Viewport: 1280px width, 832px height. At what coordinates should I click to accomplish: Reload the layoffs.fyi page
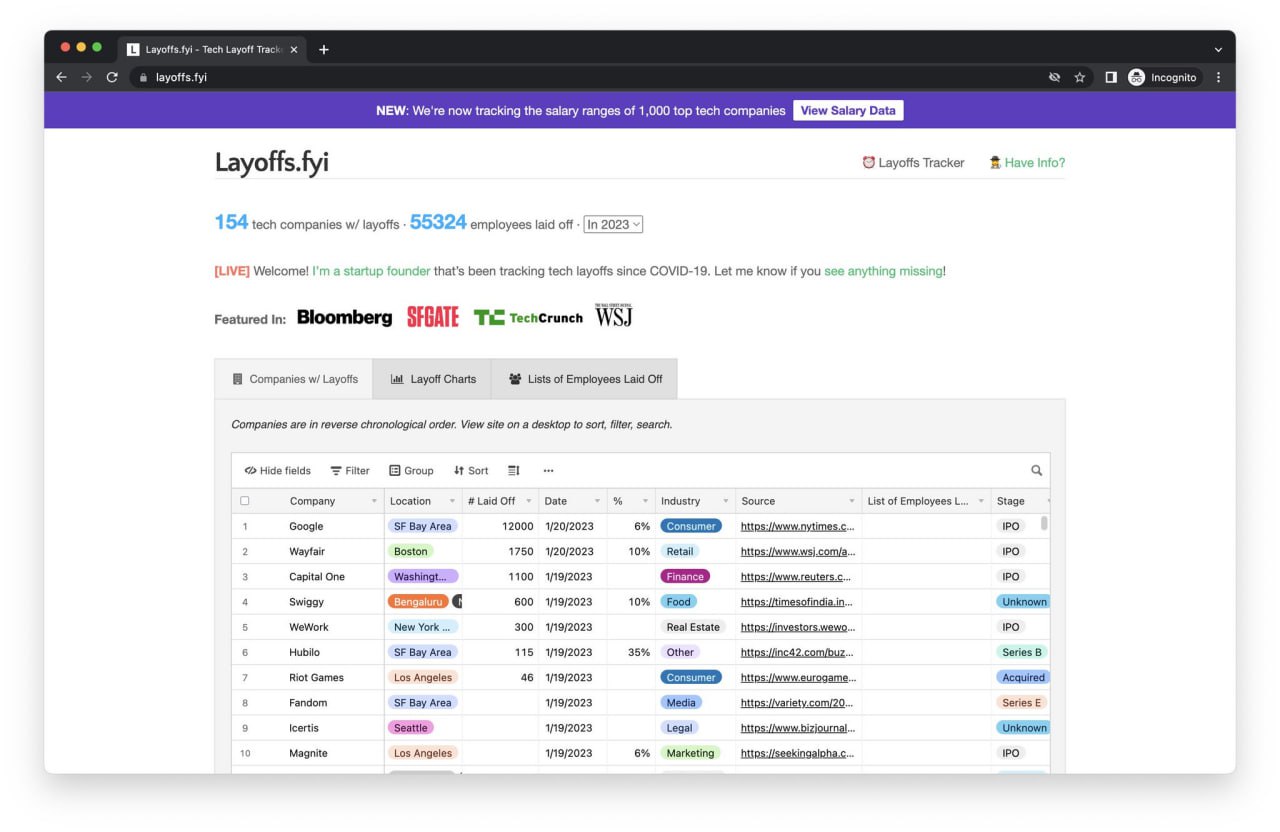point(112,77)
